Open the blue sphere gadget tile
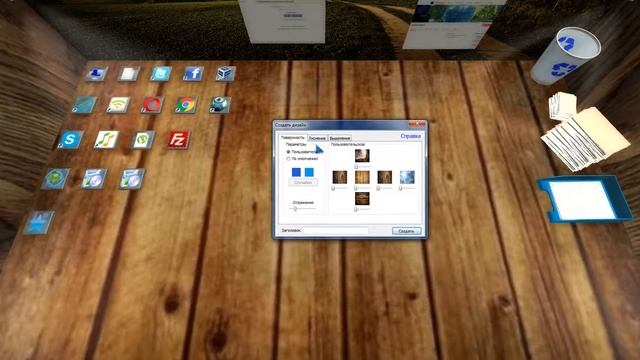This screenshot has width=640, height=360. 220,104
